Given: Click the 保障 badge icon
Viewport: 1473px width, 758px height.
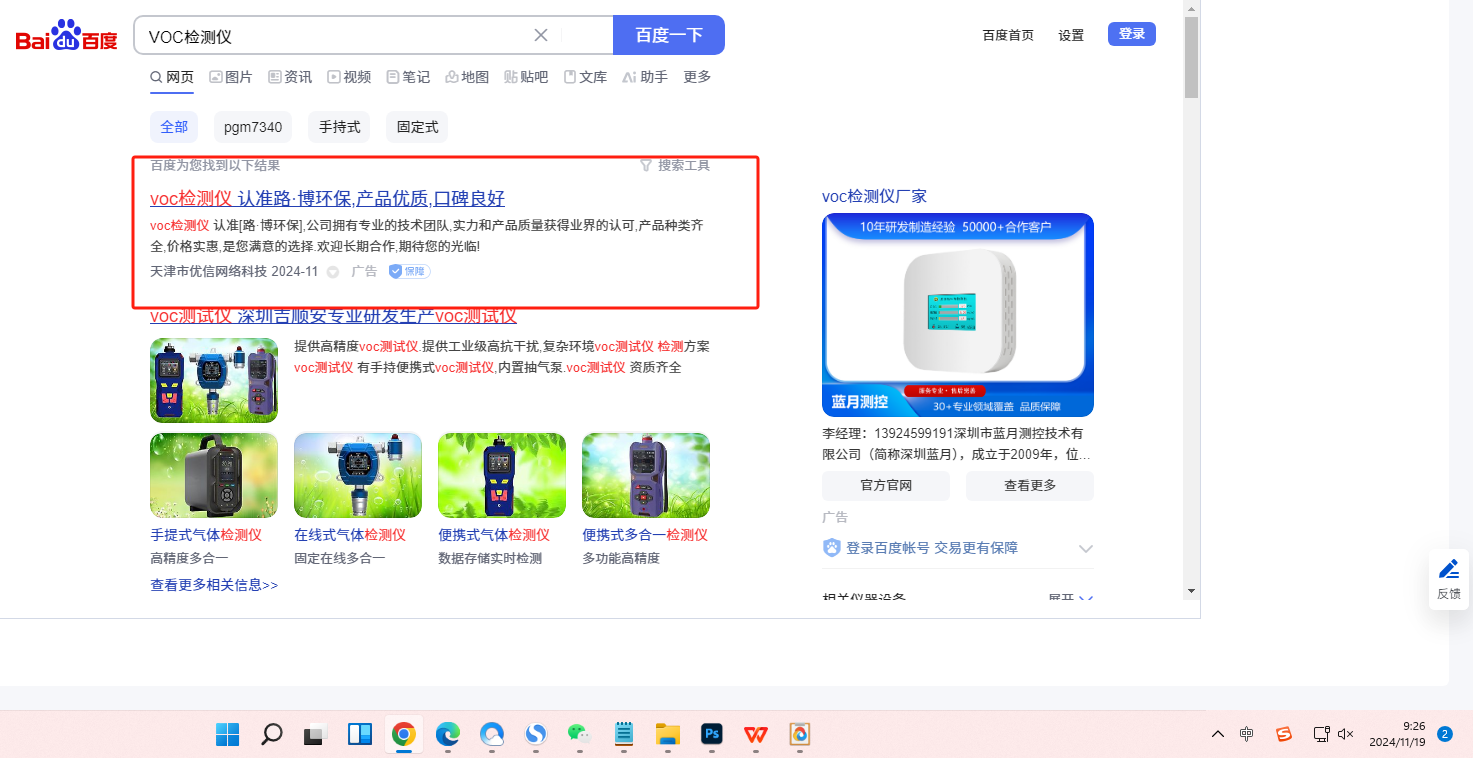Looking at the screenshot, I should coord(409,271).
